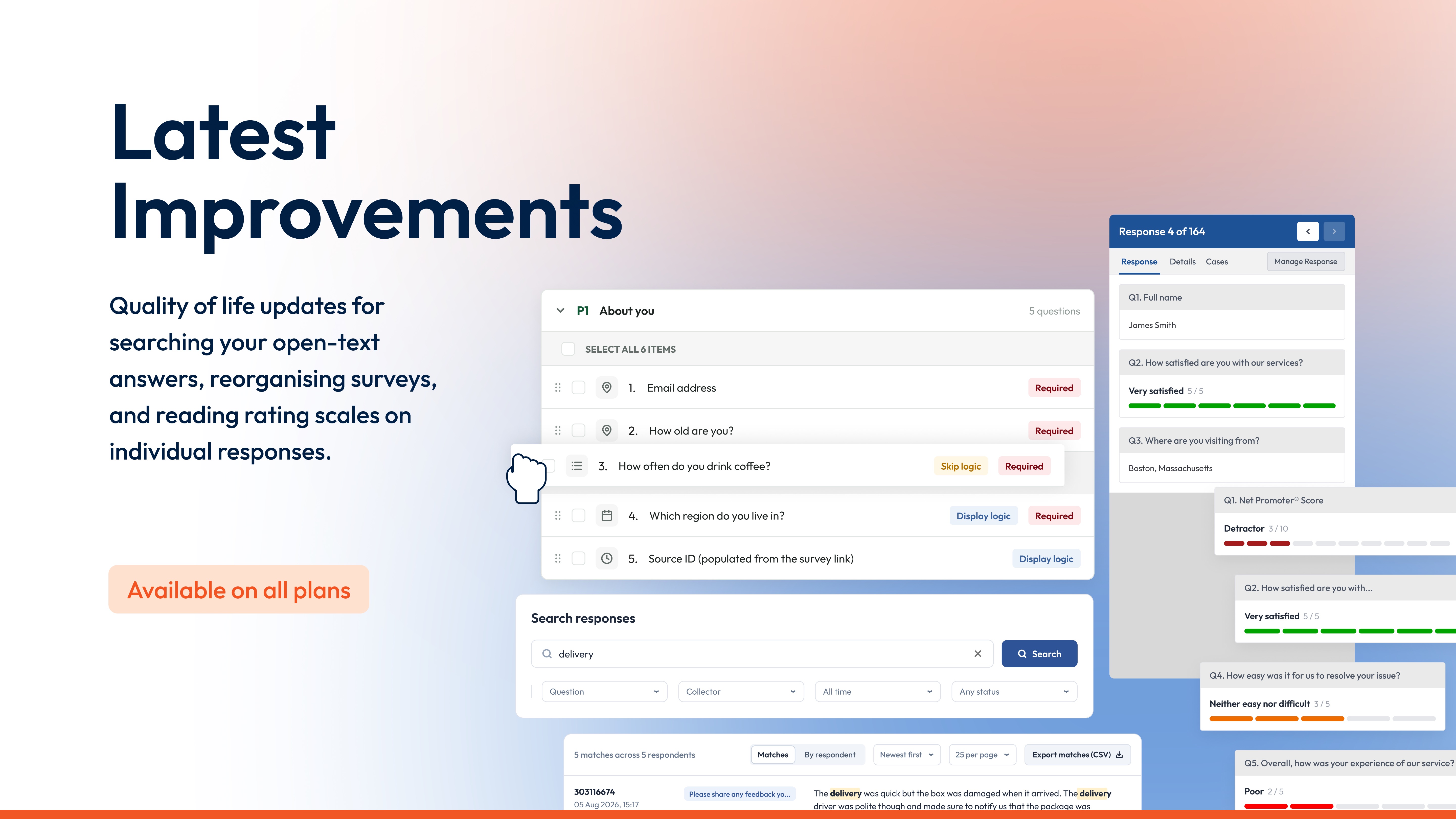Switch to the By respondent view
Viewport: 1456px width, 819px height.
pyautogui.click(x=830, y=755)
